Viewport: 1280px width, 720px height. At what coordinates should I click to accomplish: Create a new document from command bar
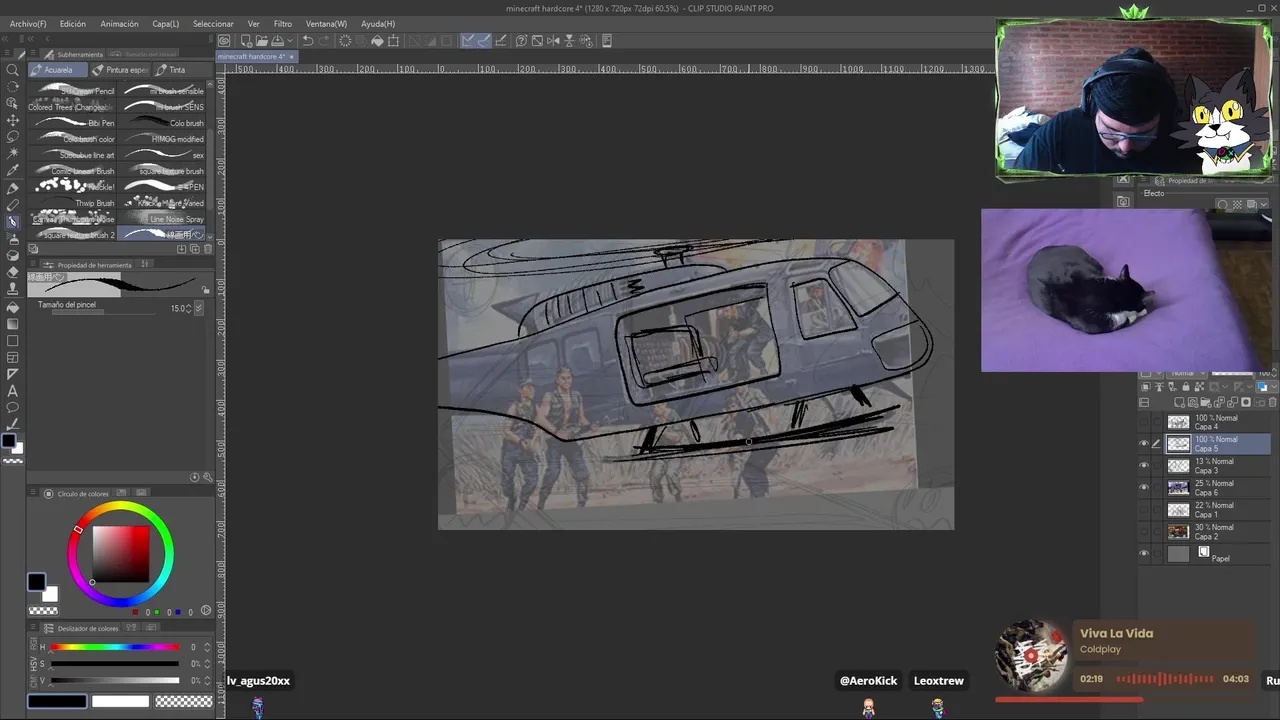(244, 41)
